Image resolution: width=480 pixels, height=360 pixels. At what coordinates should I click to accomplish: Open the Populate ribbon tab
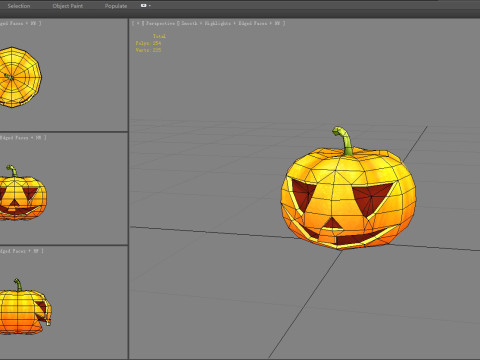[x=116, y=6]
